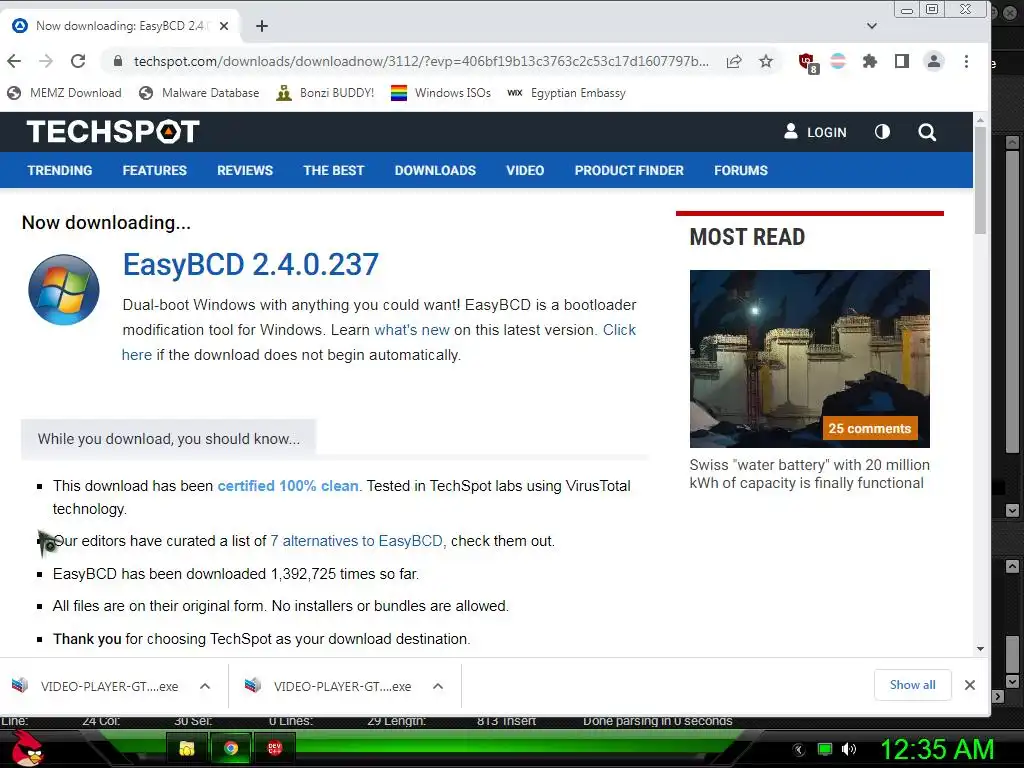This screenshot has width=1024, height=768.
Task: Click the striped flag extension icon
Action: coord(838,61)
